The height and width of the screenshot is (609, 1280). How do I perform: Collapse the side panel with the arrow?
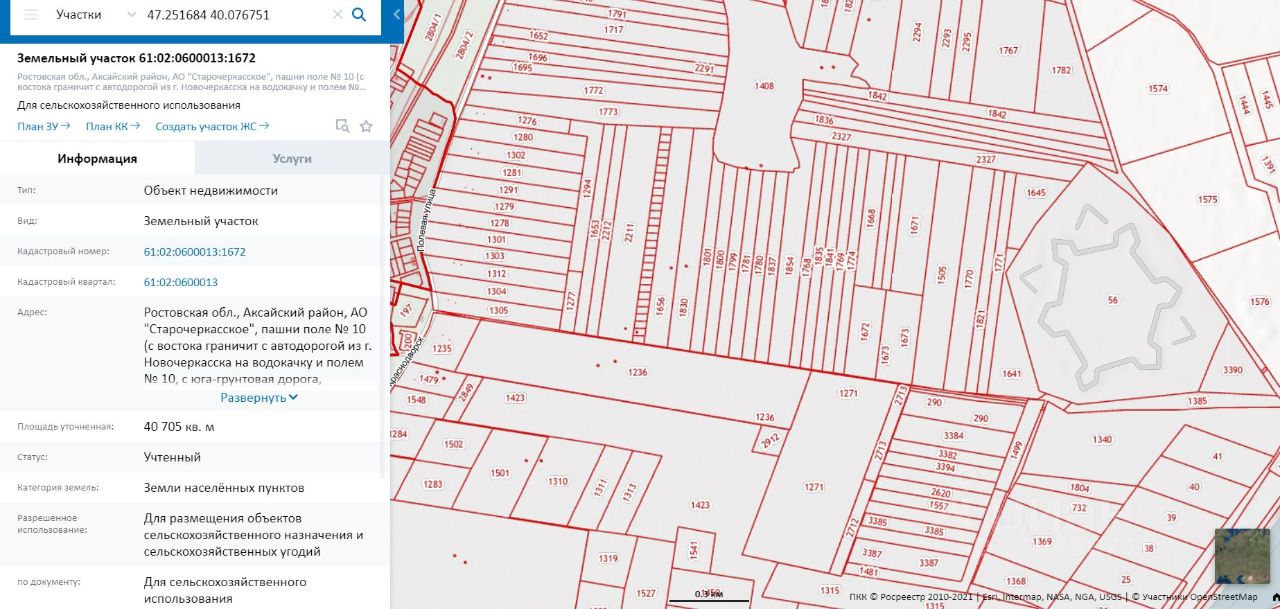pos(397,15)
